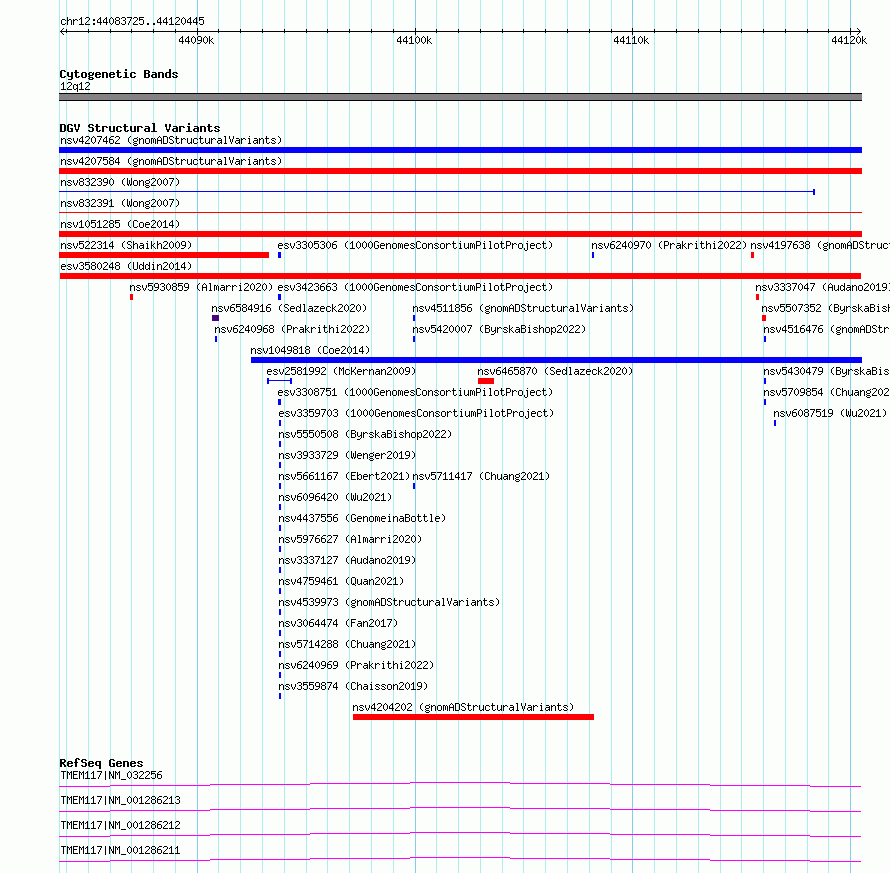Click the red bar under nsv4204202

tap(473, 717)
